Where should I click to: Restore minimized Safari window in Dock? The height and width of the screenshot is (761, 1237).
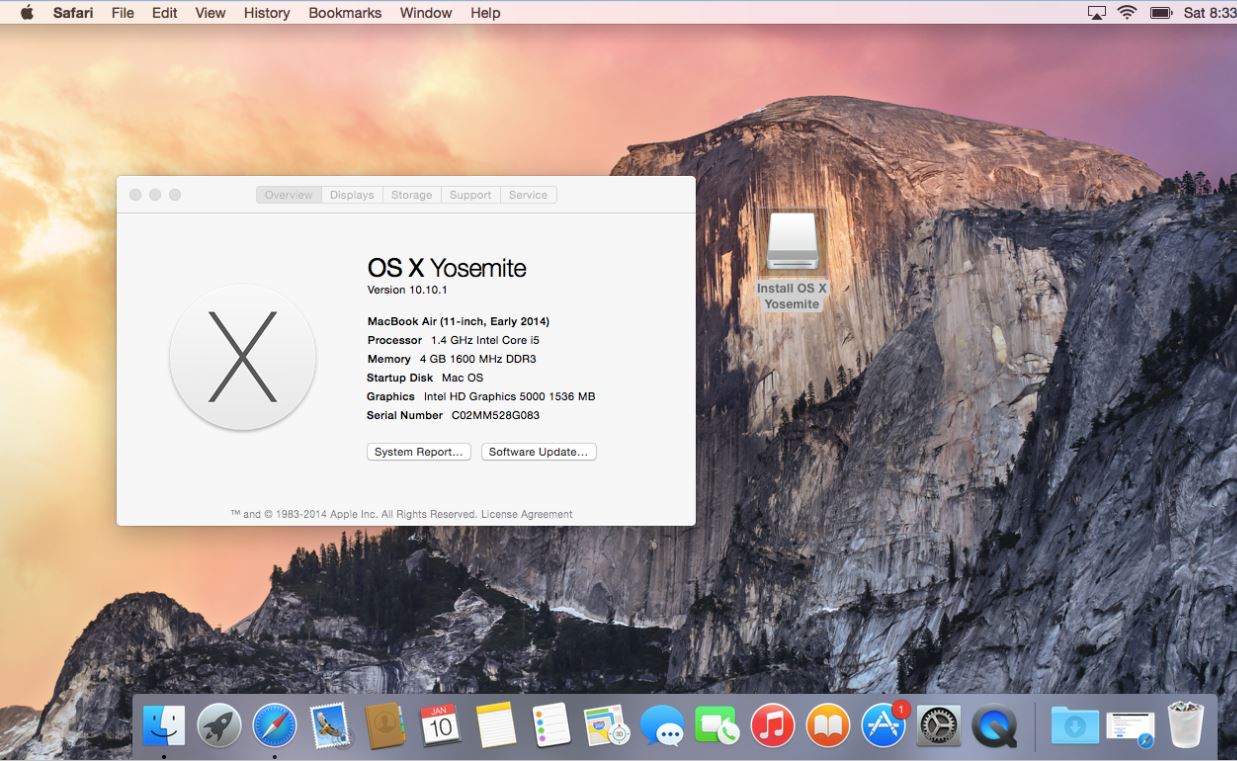tap(1131, 728)
